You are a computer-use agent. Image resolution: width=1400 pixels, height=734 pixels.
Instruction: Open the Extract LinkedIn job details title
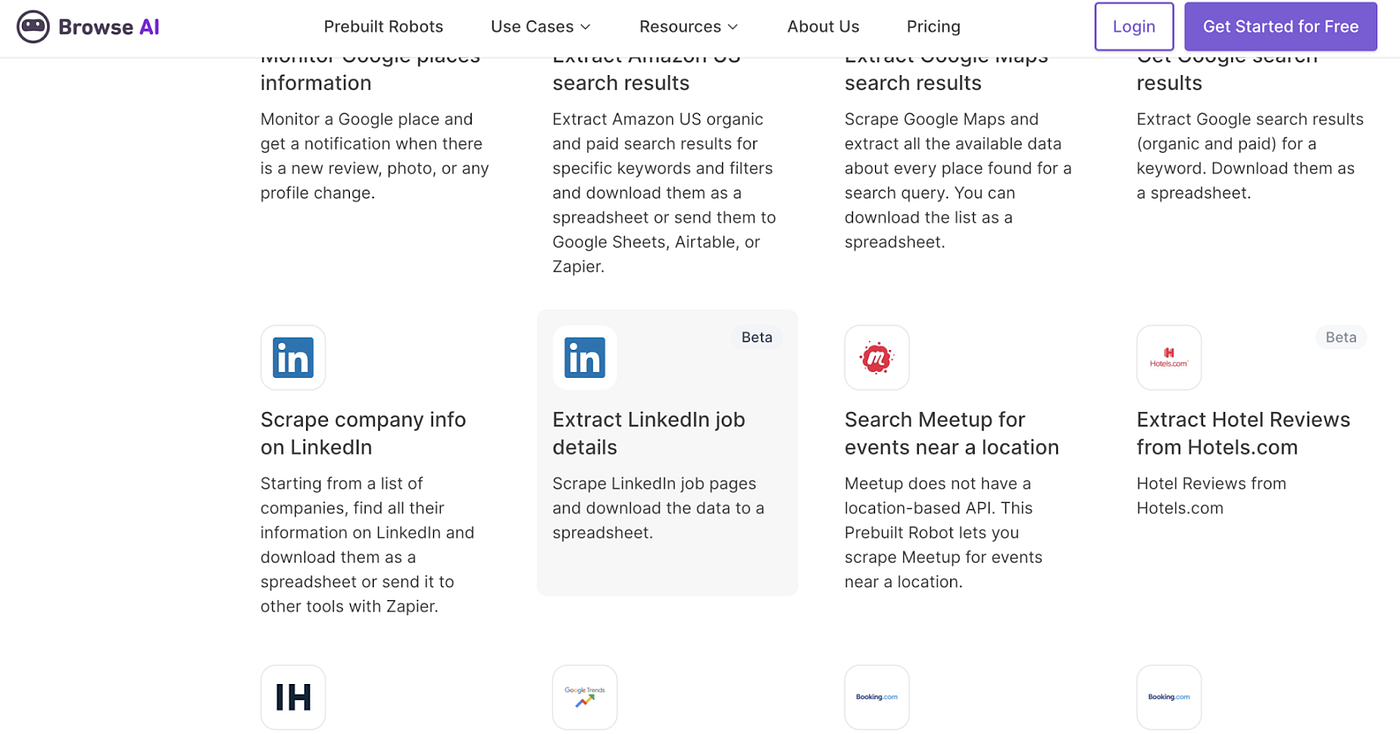click(649, 433)
